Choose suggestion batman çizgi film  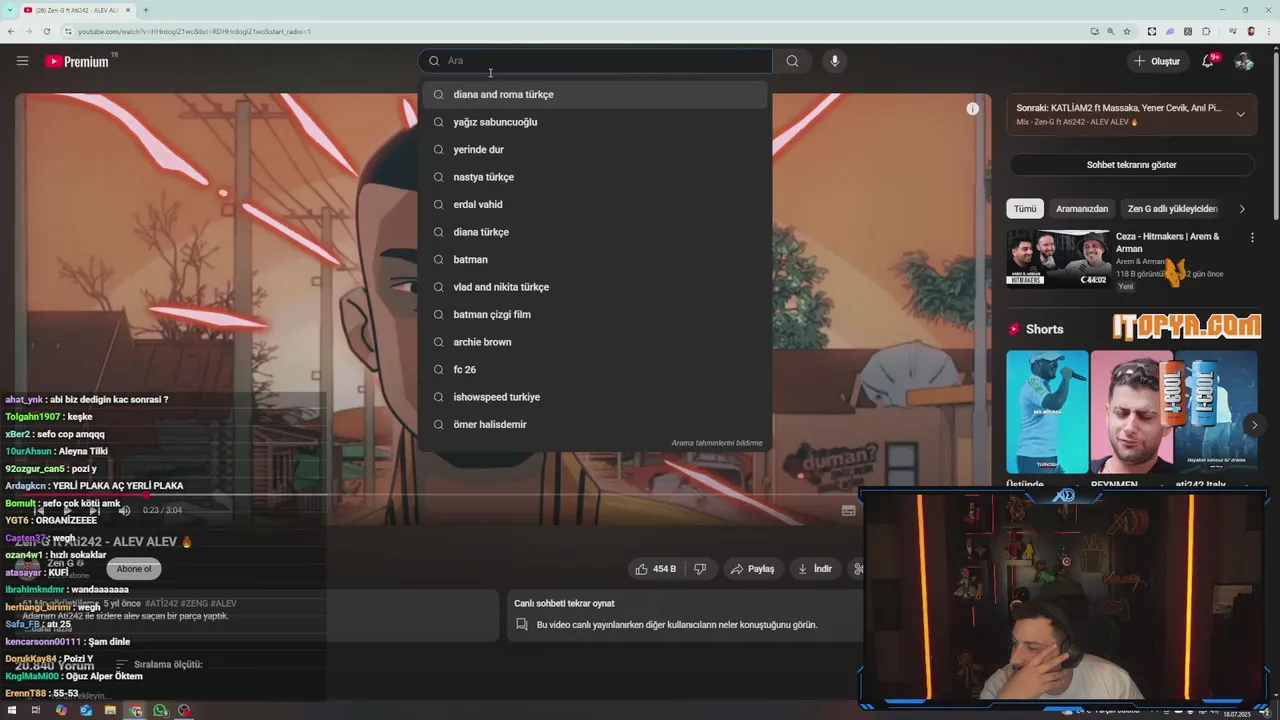(595, 314)
